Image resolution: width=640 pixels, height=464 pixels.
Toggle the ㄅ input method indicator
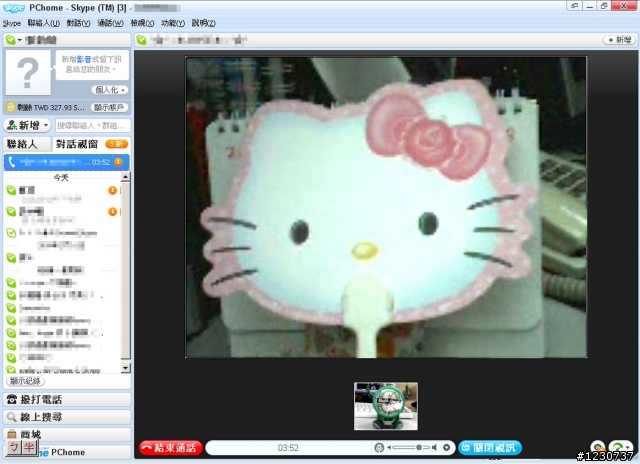click(14, 447)
